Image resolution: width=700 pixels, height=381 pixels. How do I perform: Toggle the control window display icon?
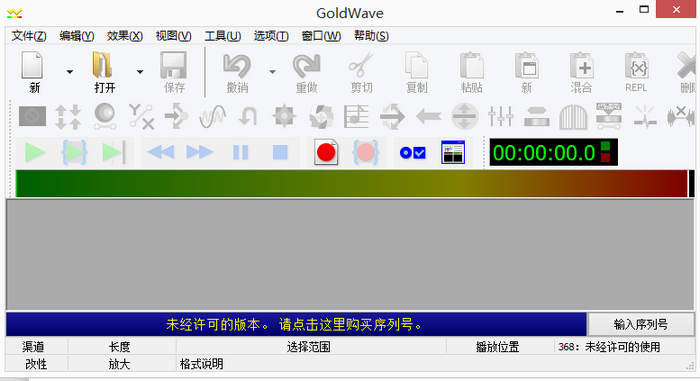click(453, 153)
